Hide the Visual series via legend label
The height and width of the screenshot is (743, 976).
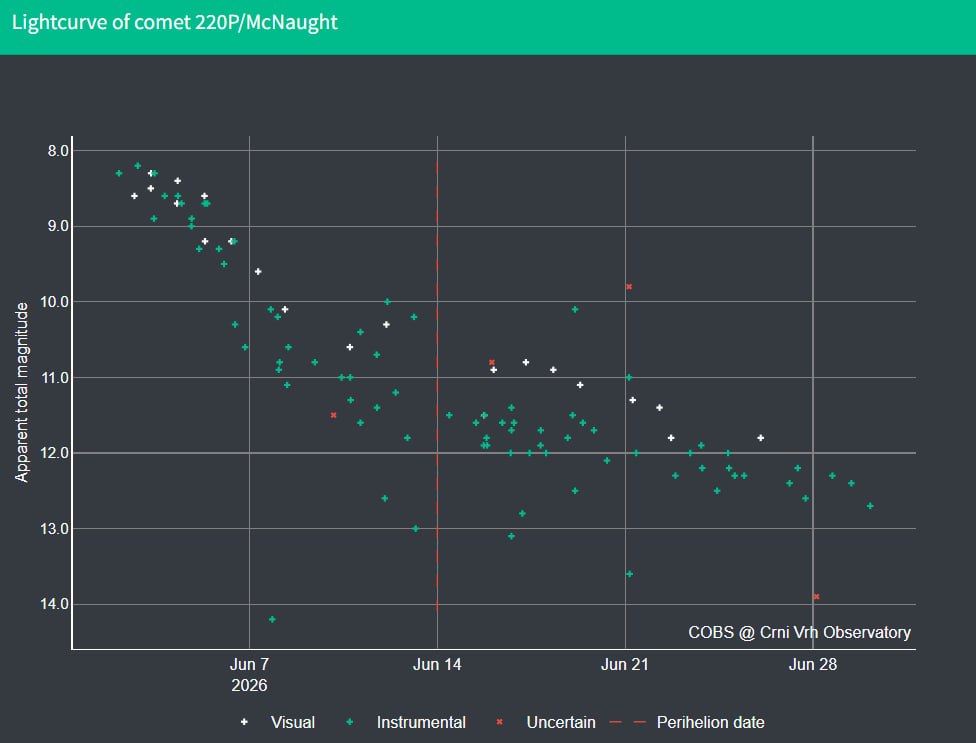[x=293, y=722]
